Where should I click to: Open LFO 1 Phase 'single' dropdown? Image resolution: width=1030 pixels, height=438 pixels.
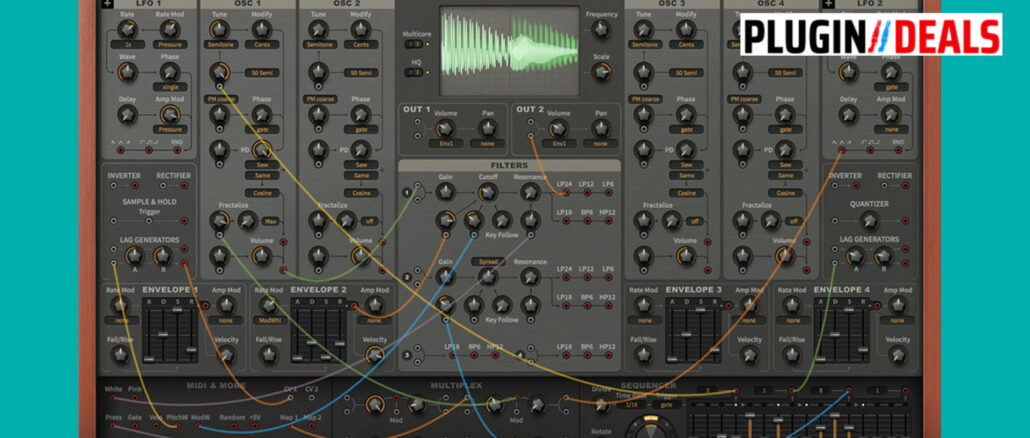click(x=169, y=87)
